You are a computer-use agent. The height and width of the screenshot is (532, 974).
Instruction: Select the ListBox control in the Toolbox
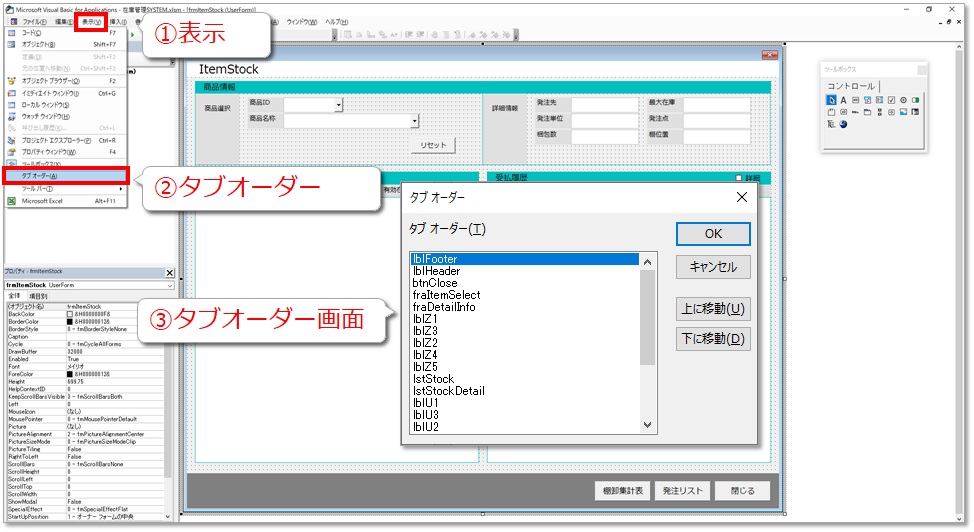[x=880, y=100]
